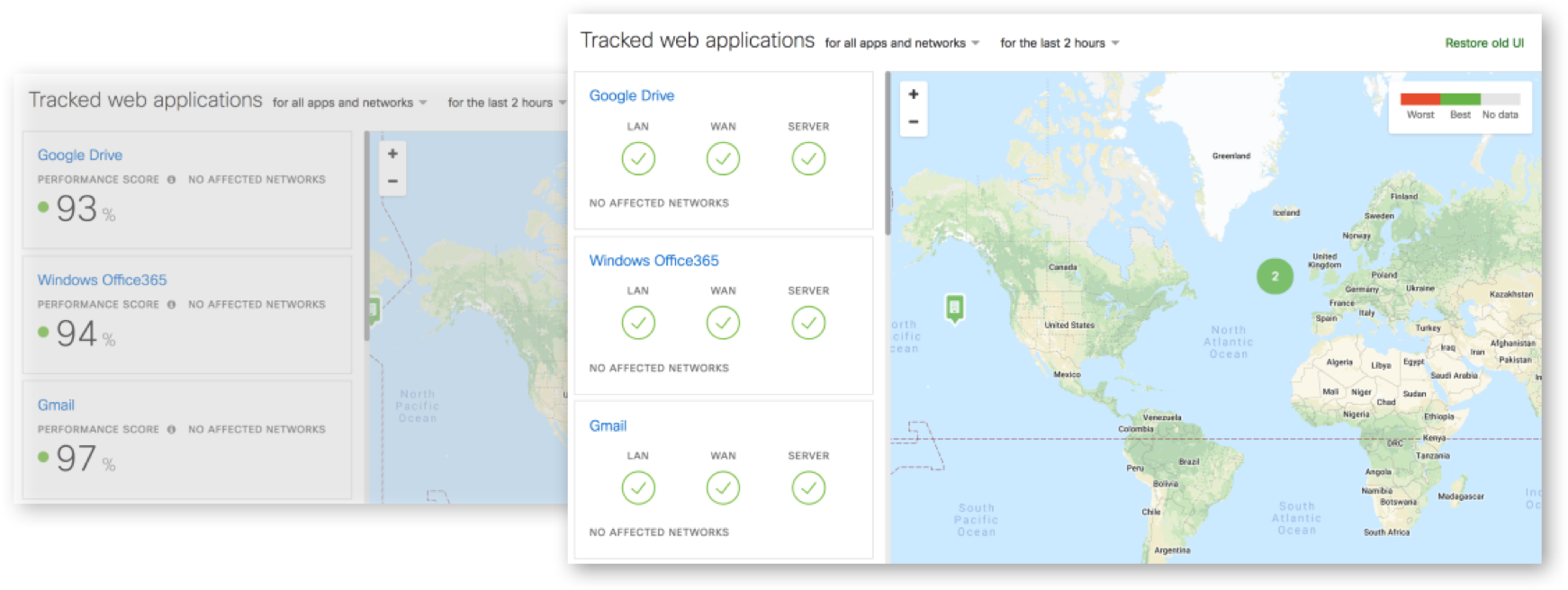Click the Canada label on the map

[x=1063, y=267]
